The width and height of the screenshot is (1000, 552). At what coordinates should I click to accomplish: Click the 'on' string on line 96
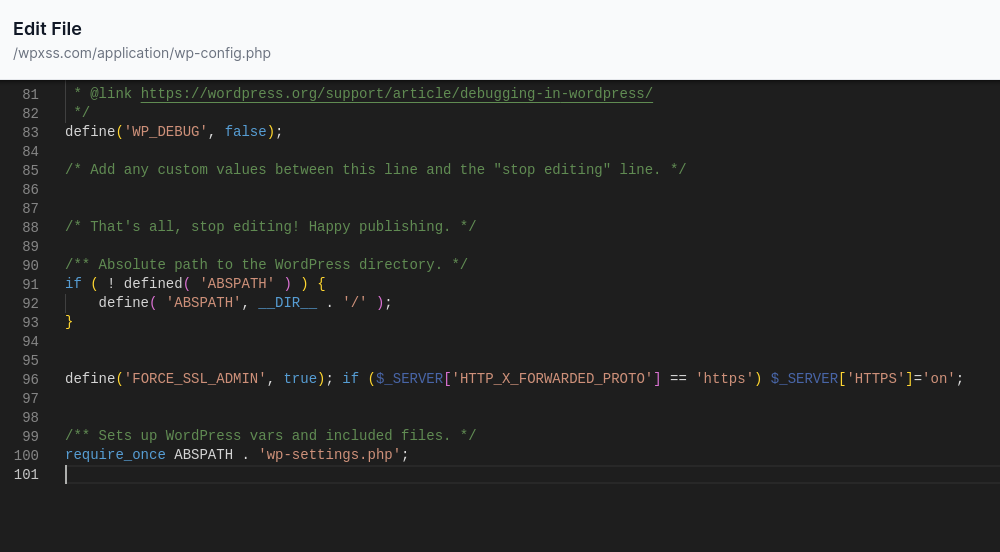tap(939, 379)
